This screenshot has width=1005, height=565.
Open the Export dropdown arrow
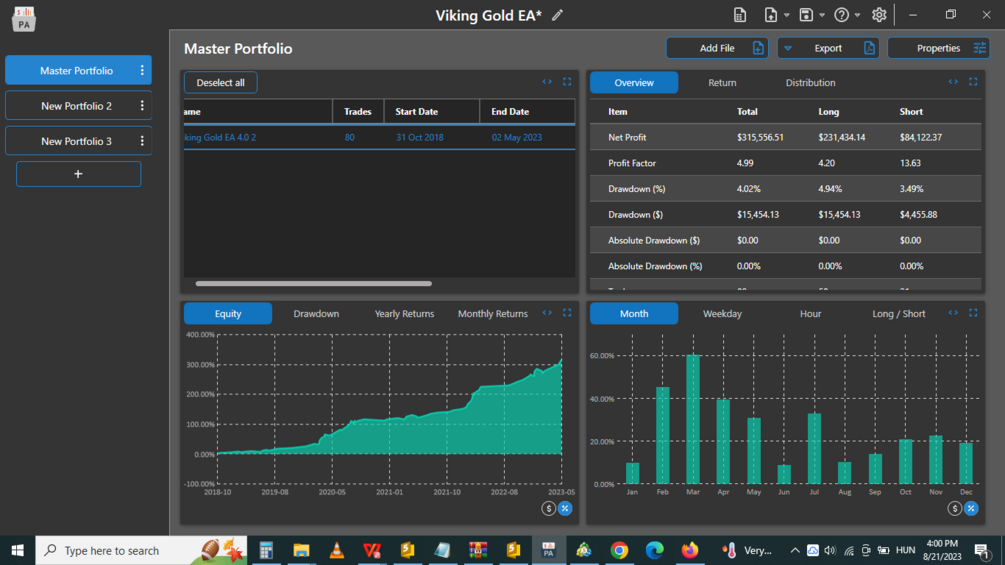coord(788,48)
